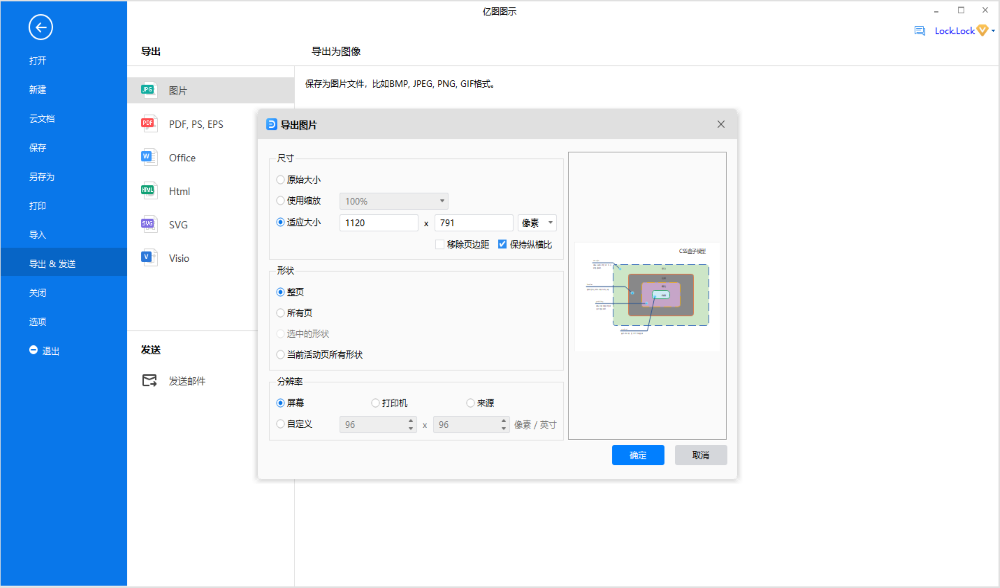Enable the 移除页边距 checkbox
The height and width of the screenshot is (588, 1000).
coord(439,244)
